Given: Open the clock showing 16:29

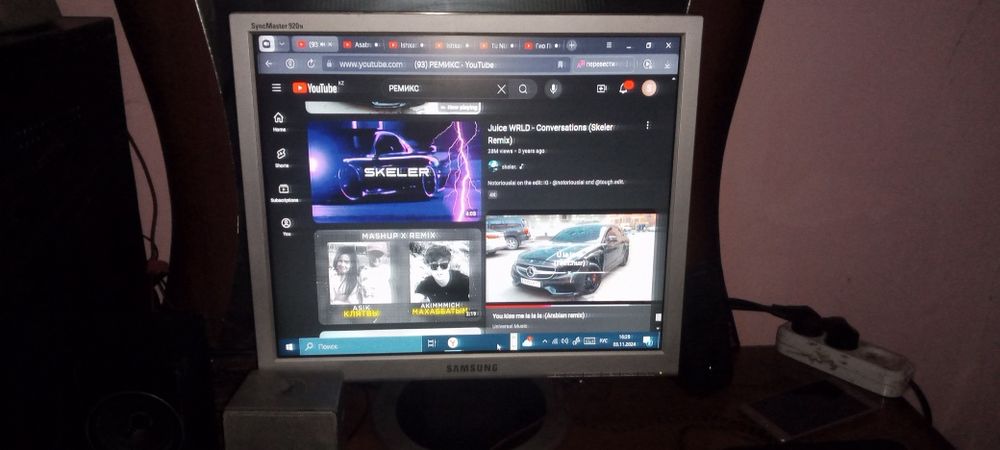Looking at the screenshot, I should (622, 340).
